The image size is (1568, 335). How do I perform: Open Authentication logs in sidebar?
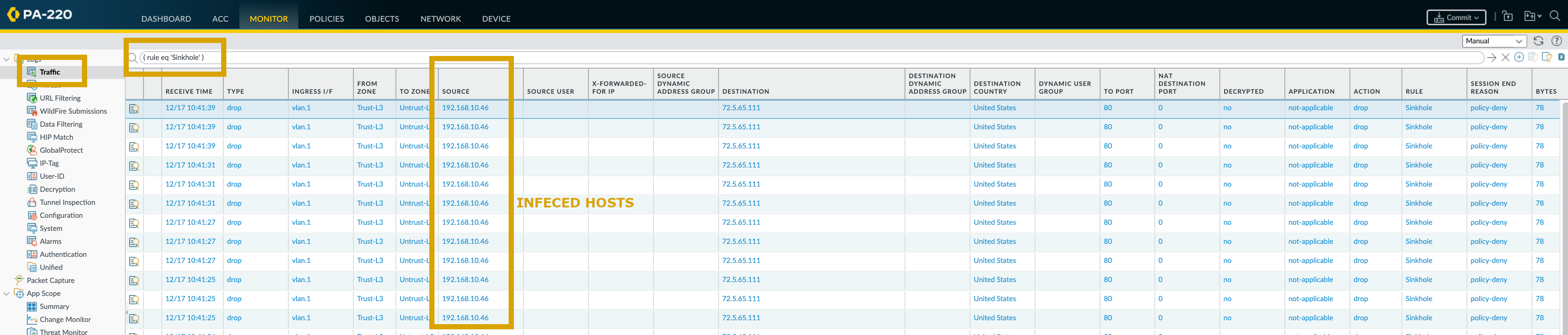click(63, 255)
